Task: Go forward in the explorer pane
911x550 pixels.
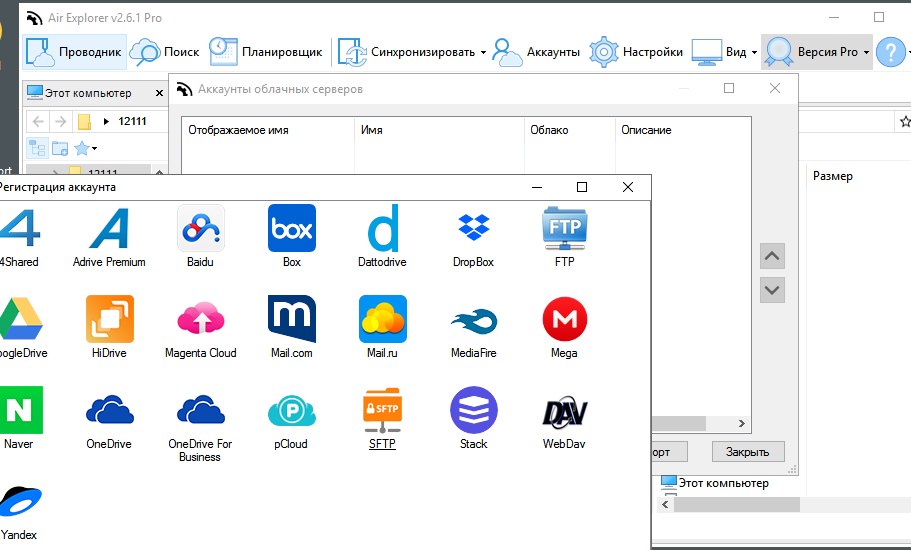Action: click(x=60, y=121)
